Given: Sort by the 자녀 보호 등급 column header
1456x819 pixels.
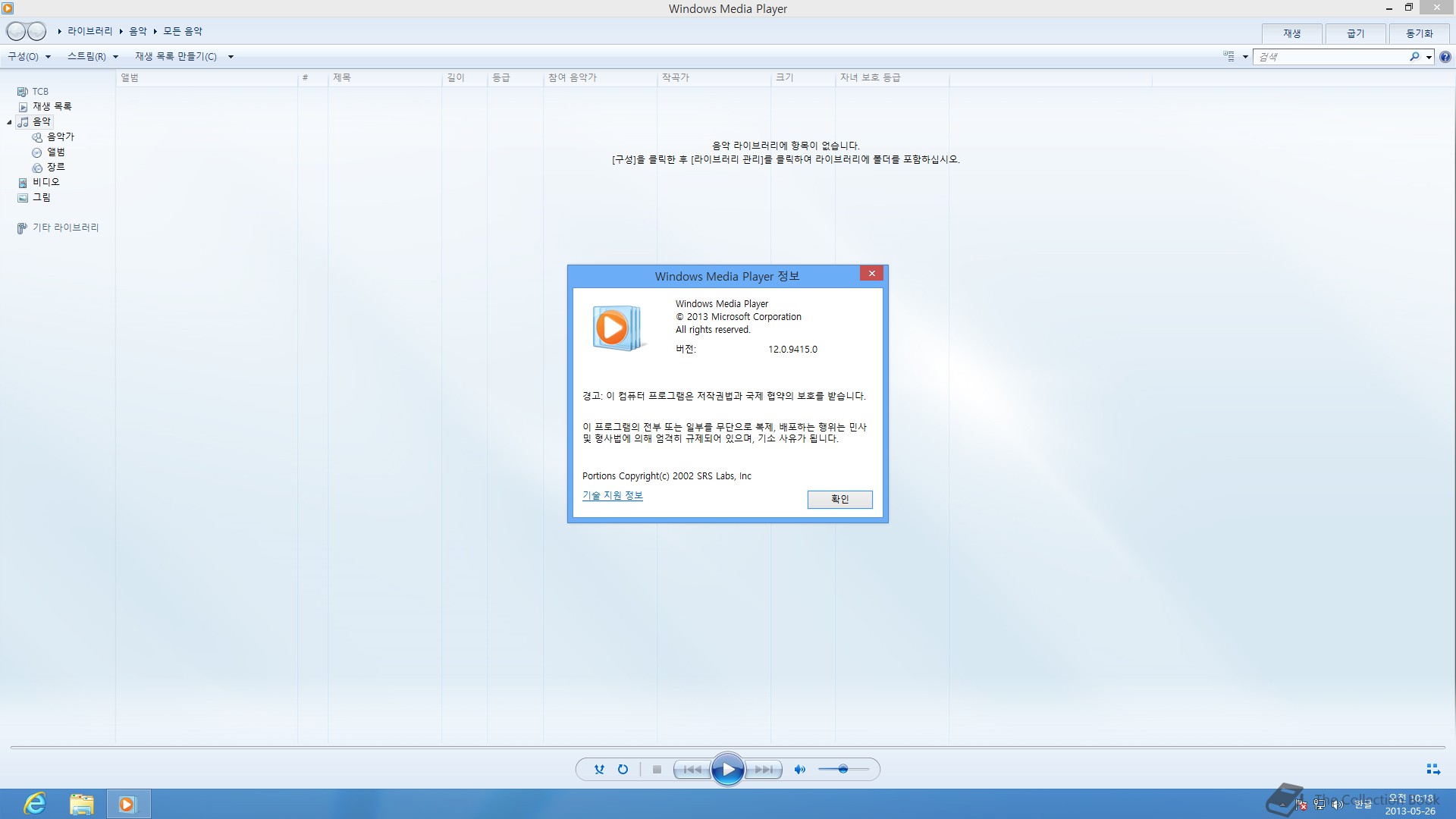Looking at the screenshot, I should tap(892, 77).
